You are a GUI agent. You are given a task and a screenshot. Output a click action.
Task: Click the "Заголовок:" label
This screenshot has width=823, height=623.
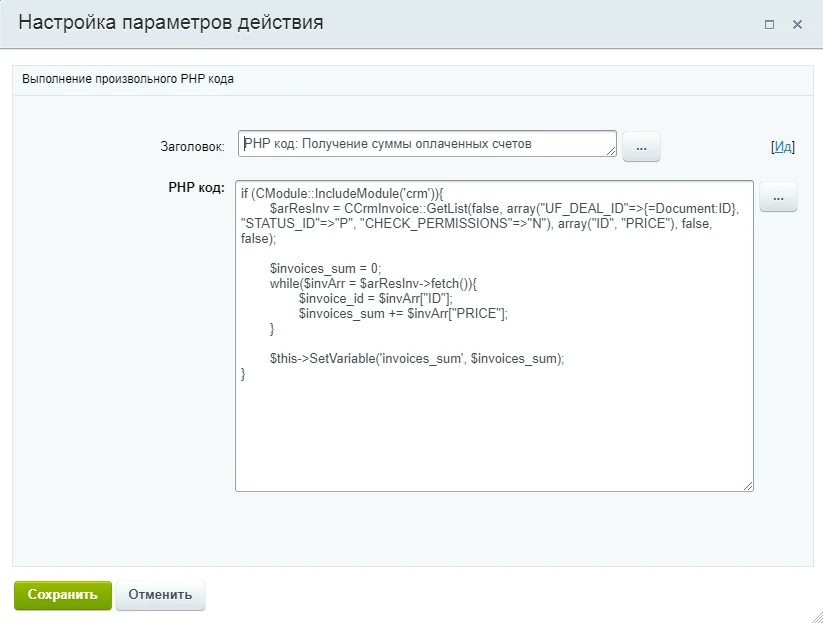(x=192, y=146)
